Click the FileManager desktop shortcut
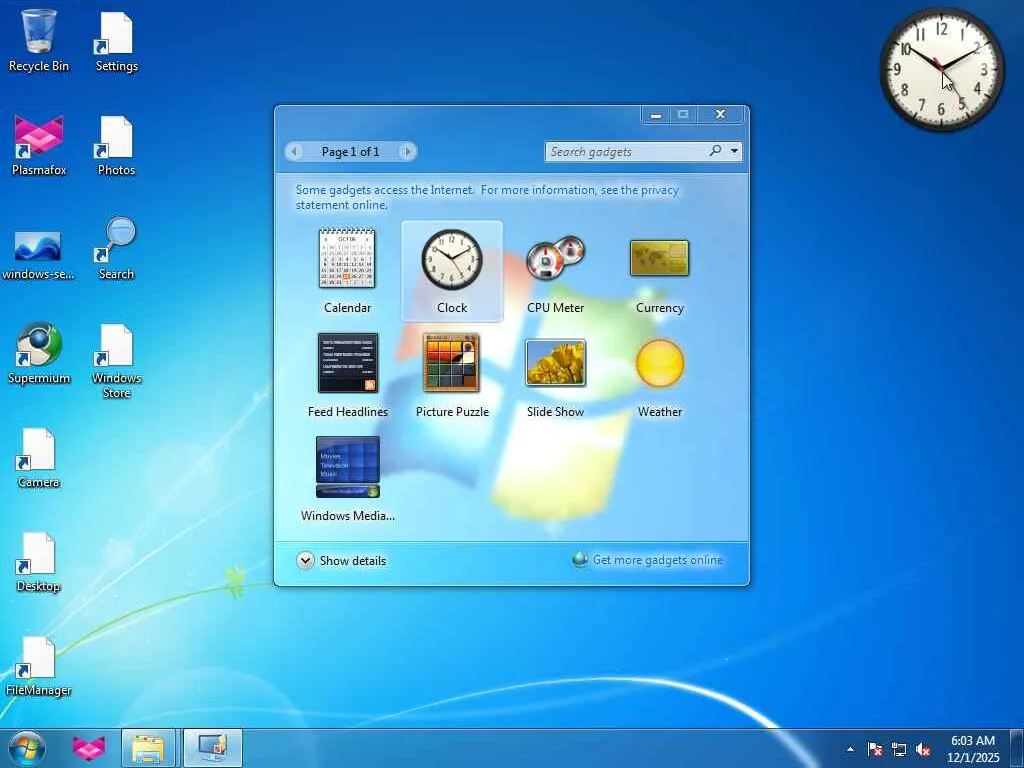1024x768 pixels. [39, 666]
